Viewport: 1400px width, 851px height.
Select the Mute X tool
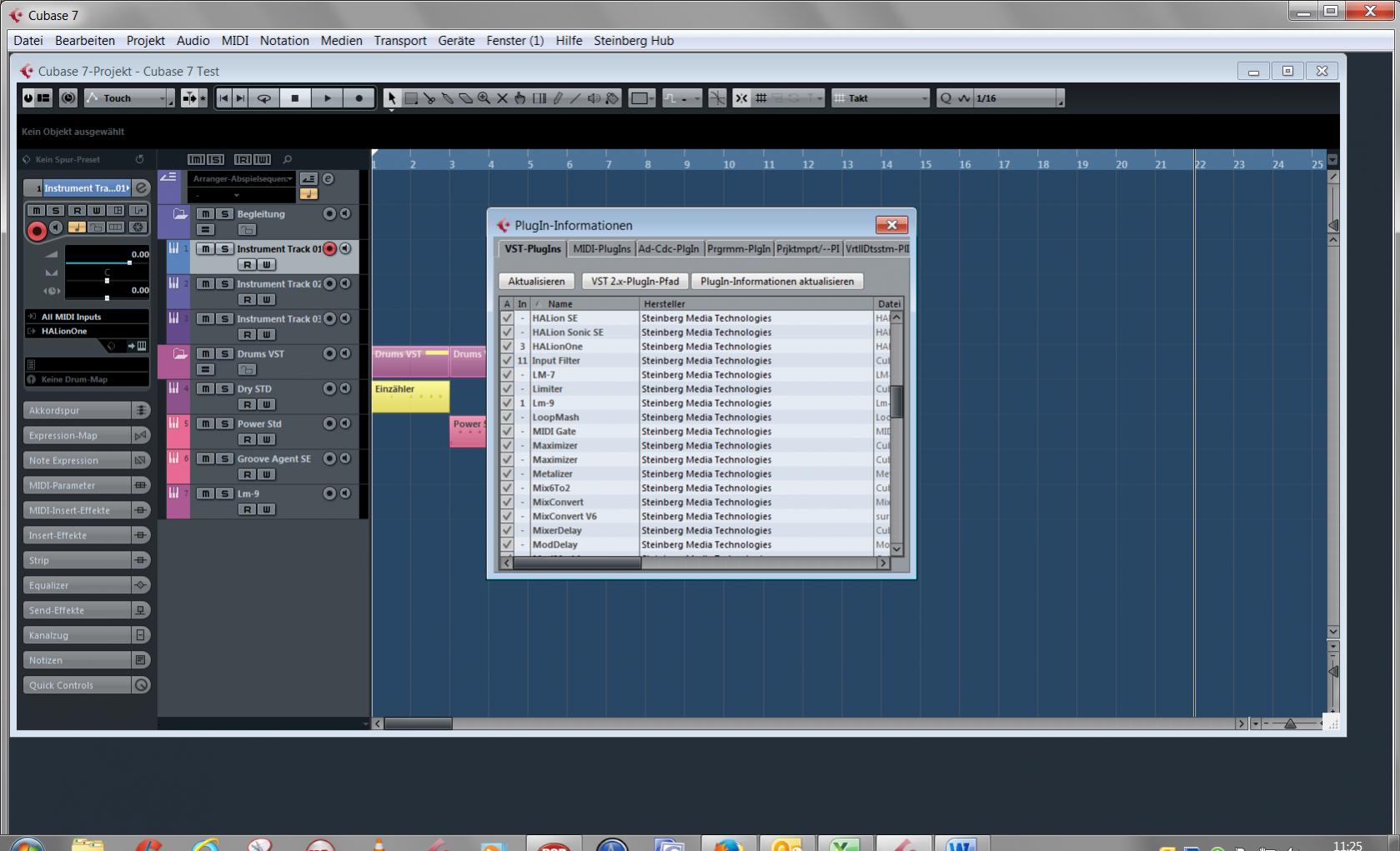coord(502,98)
